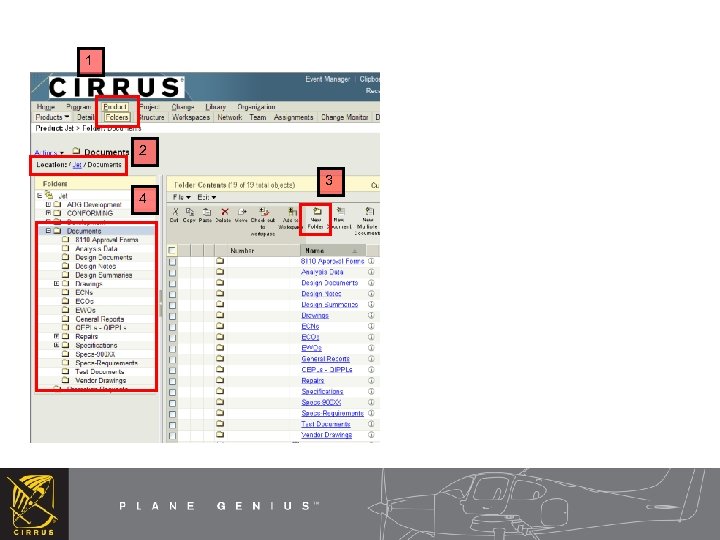Check the box for Design Notes row
This screenshot has height=540, width=720.
click(x=172, y=294)
